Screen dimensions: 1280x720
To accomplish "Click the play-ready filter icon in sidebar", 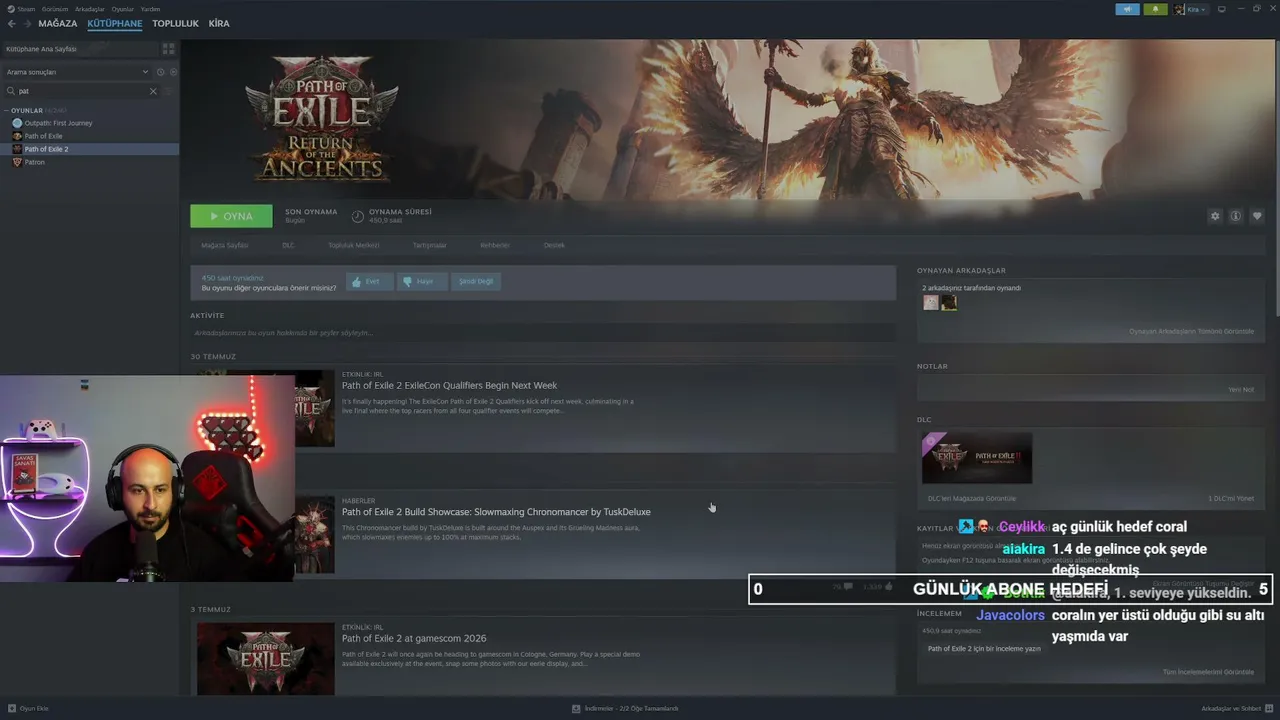I will coord(173,72).
